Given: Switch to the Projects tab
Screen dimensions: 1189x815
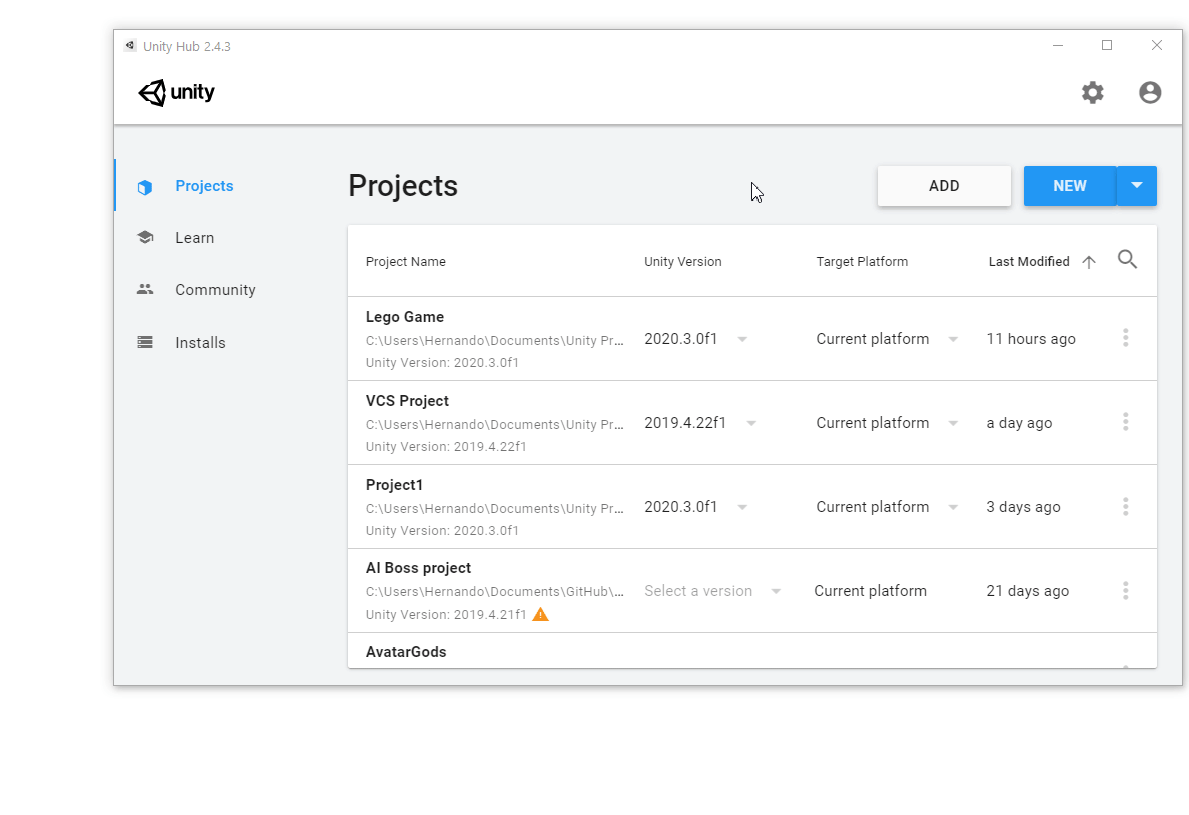Looking at the screenshot, I should click(x=204, y=186).
